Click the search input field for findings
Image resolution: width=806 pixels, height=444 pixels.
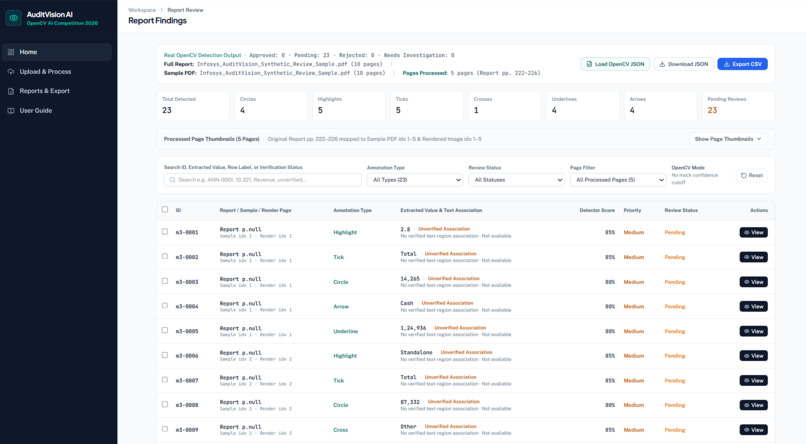pyautogui.click(x=263, y=180)
